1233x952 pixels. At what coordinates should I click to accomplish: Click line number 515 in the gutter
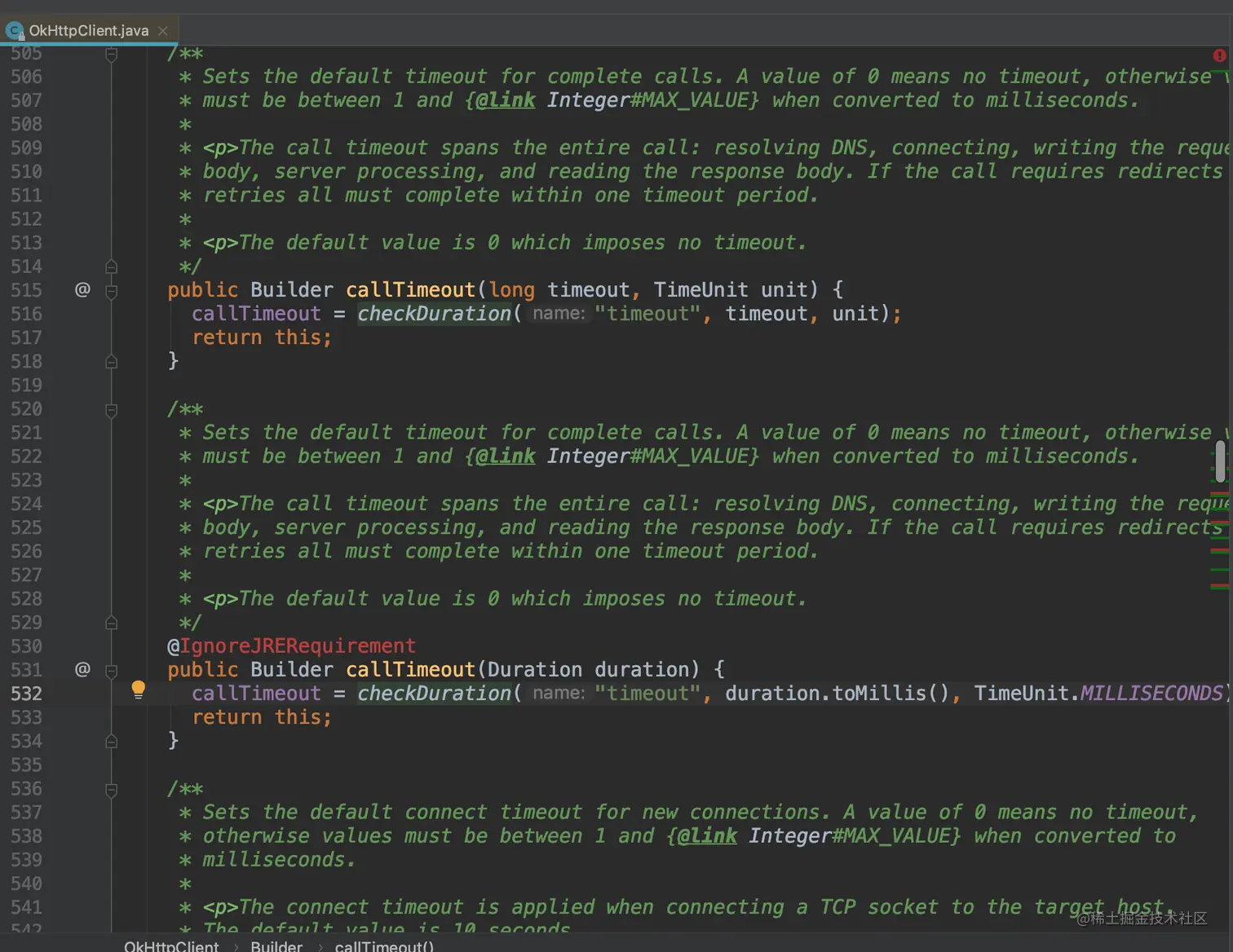click(26, 290)
